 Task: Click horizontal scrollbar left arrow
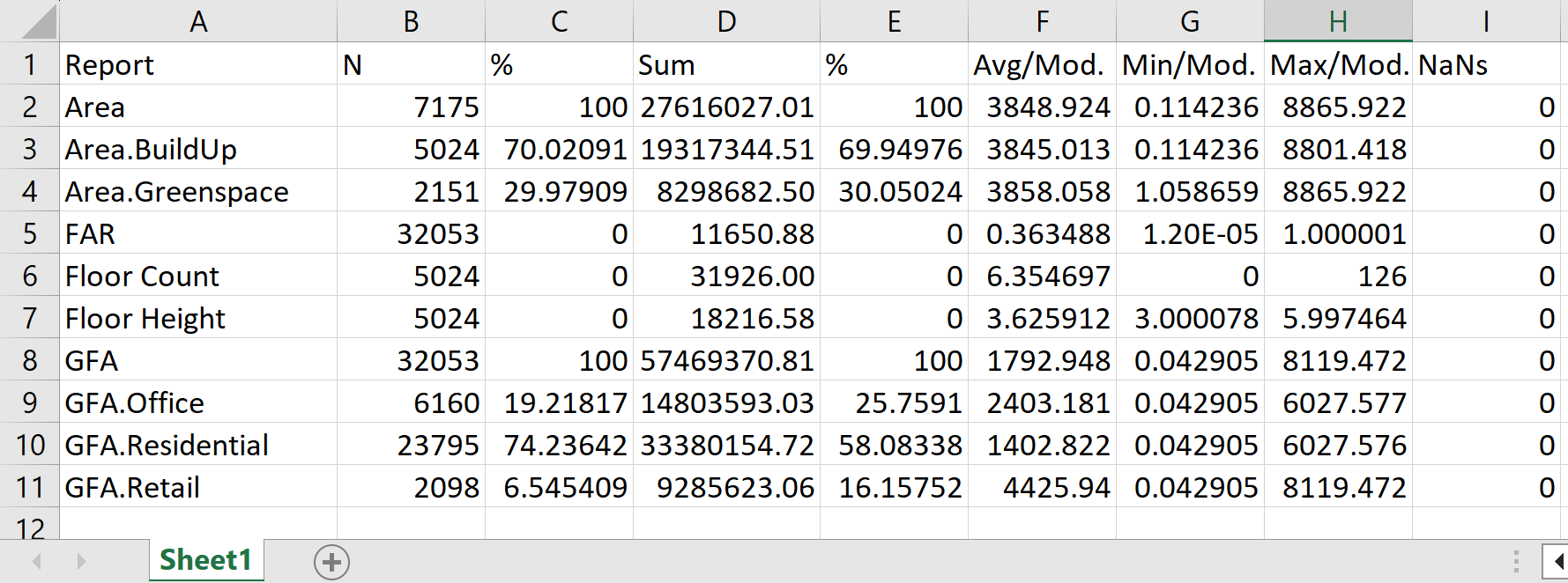click(x=1557, y=562)
